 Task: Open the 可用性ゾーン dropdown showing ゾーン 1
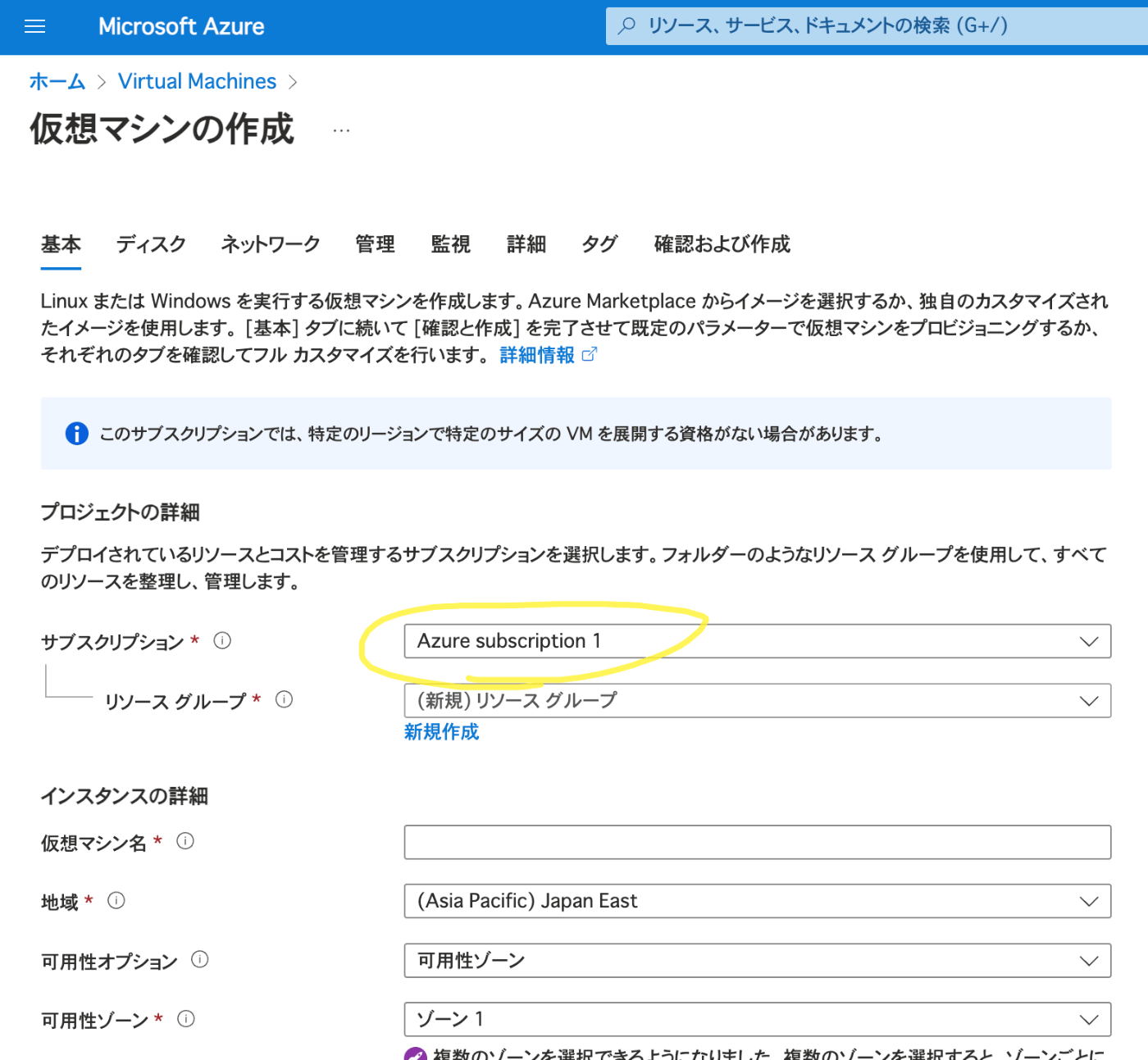coord(757,1020)
